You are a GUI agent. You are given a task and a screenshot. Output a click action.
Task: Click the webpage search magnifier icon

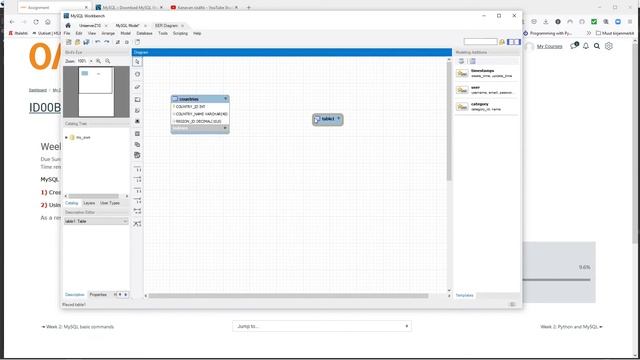tap(597, 47)
